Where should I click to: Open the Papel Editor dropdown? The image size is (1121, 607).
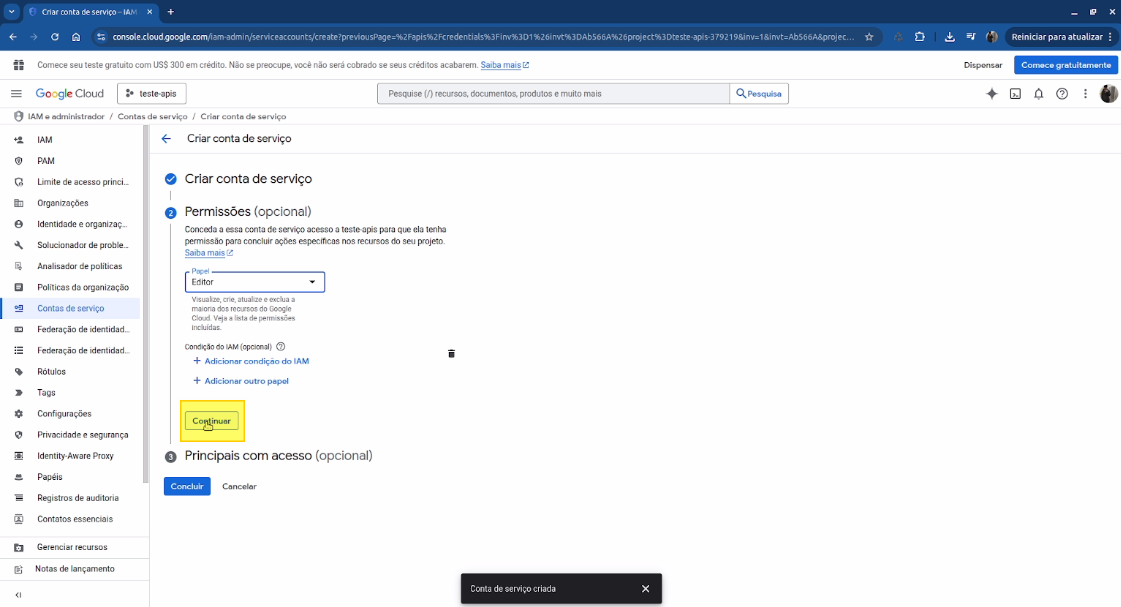point(255,282)
